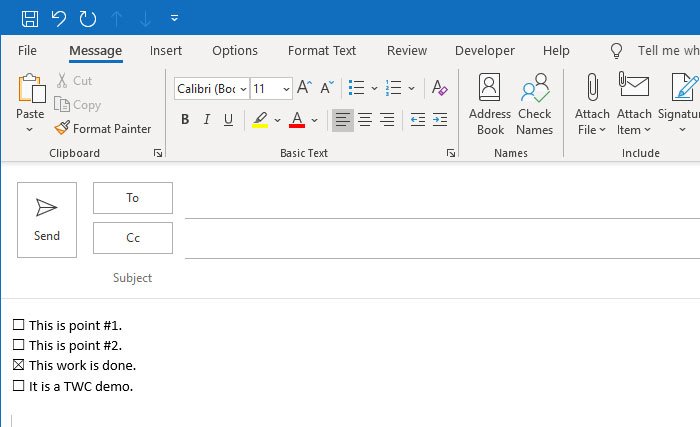Tick the 'It is a TWC demo.' checkbox
The width and height of the screenshot is (700, 427).
18,386
